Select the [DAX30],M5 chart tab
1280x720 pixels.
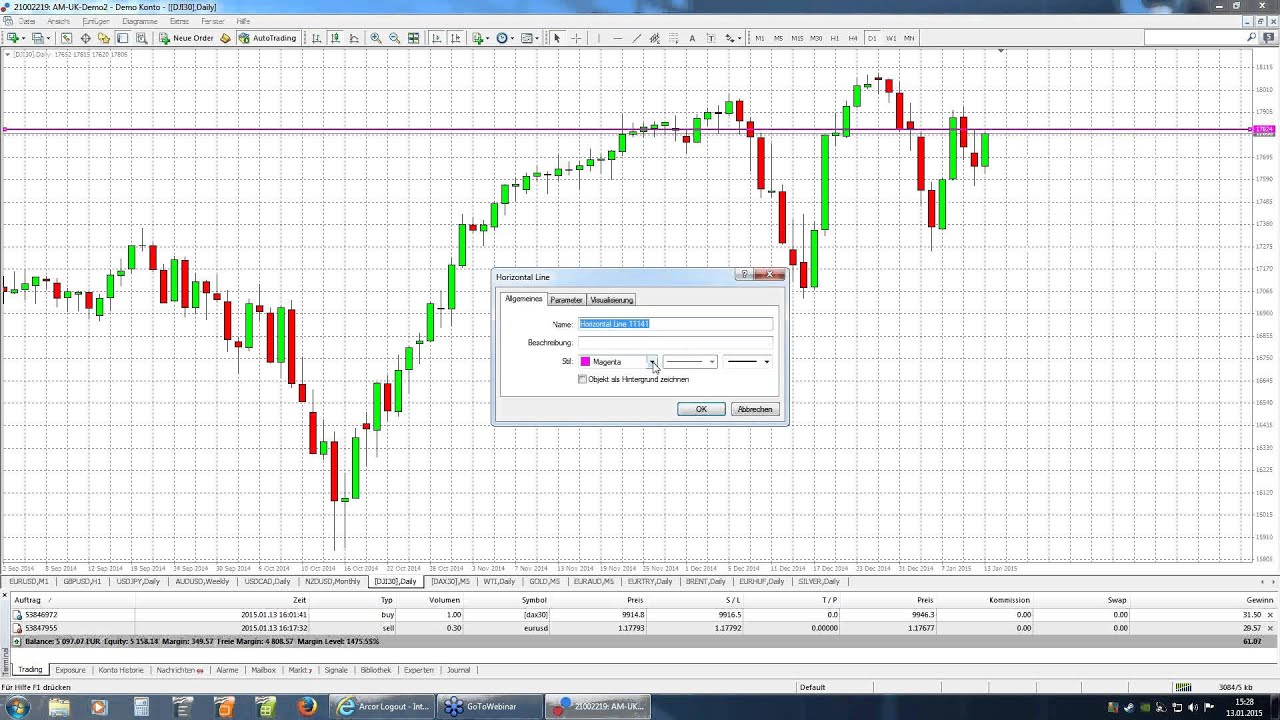coord(450,581)
